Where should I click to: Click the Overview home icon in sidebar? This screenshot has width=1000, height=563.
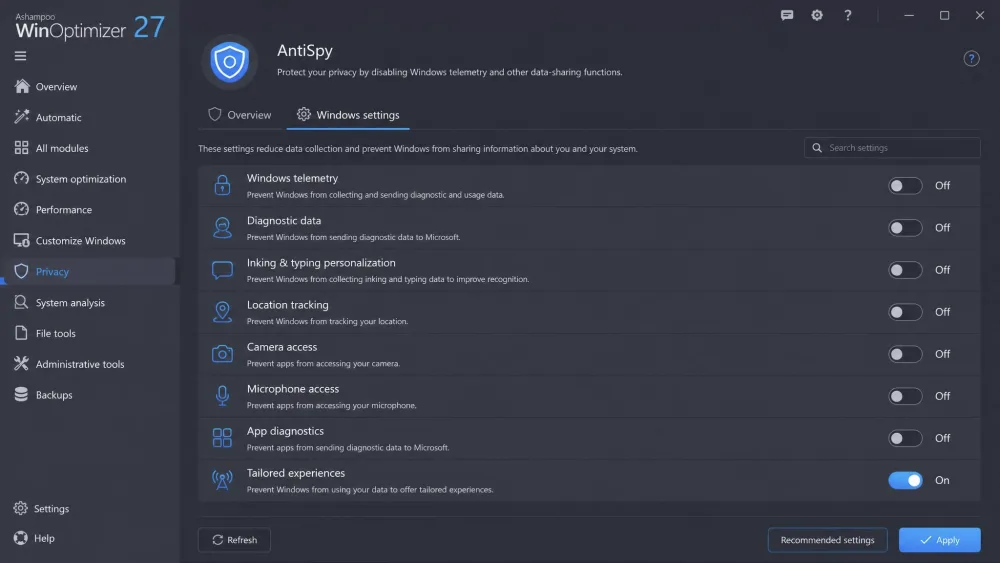22,86
